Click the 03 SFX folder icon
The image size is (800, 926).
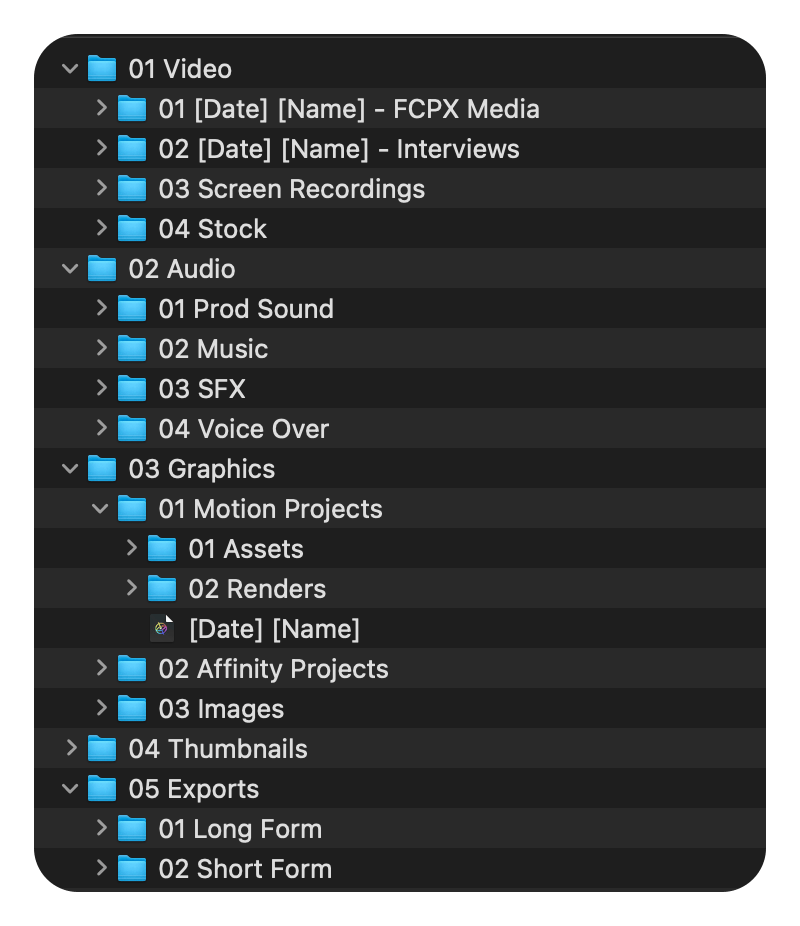pyautogui.click(x=132, y=389)
